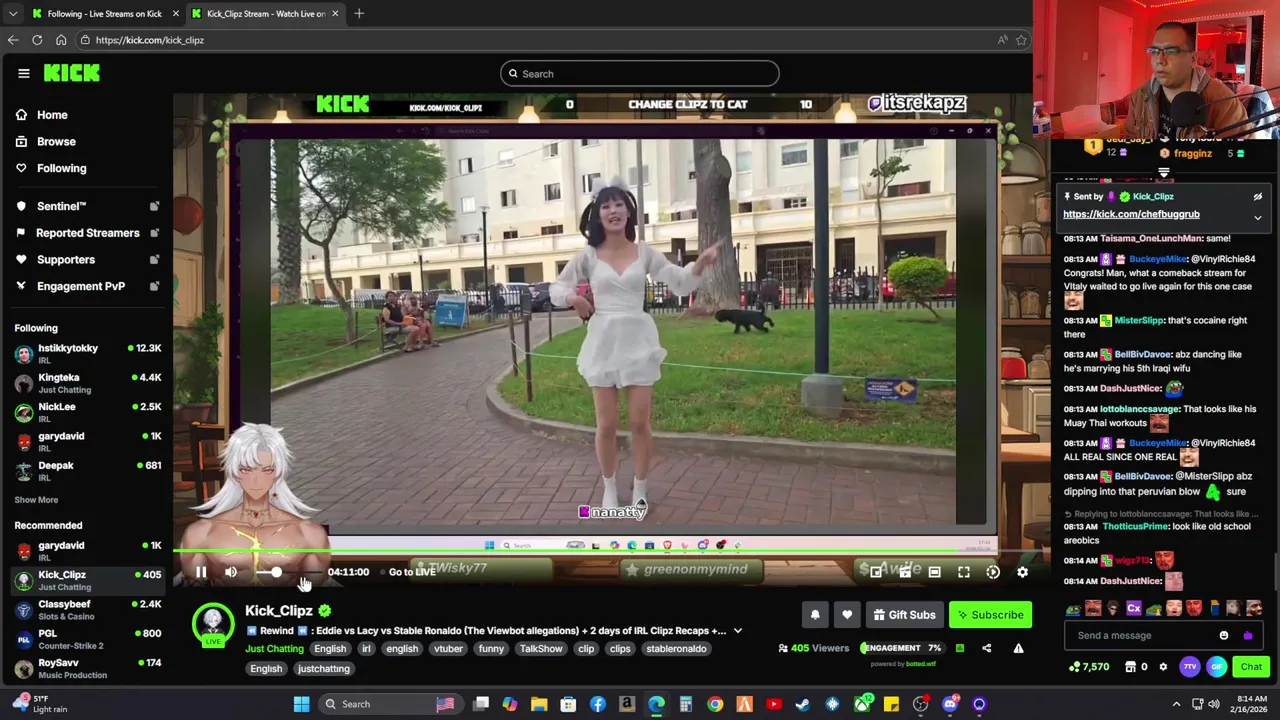Open the GIF picker button
The width and height of the screenshot is (1280, 720).
[x=1217, y=667]
